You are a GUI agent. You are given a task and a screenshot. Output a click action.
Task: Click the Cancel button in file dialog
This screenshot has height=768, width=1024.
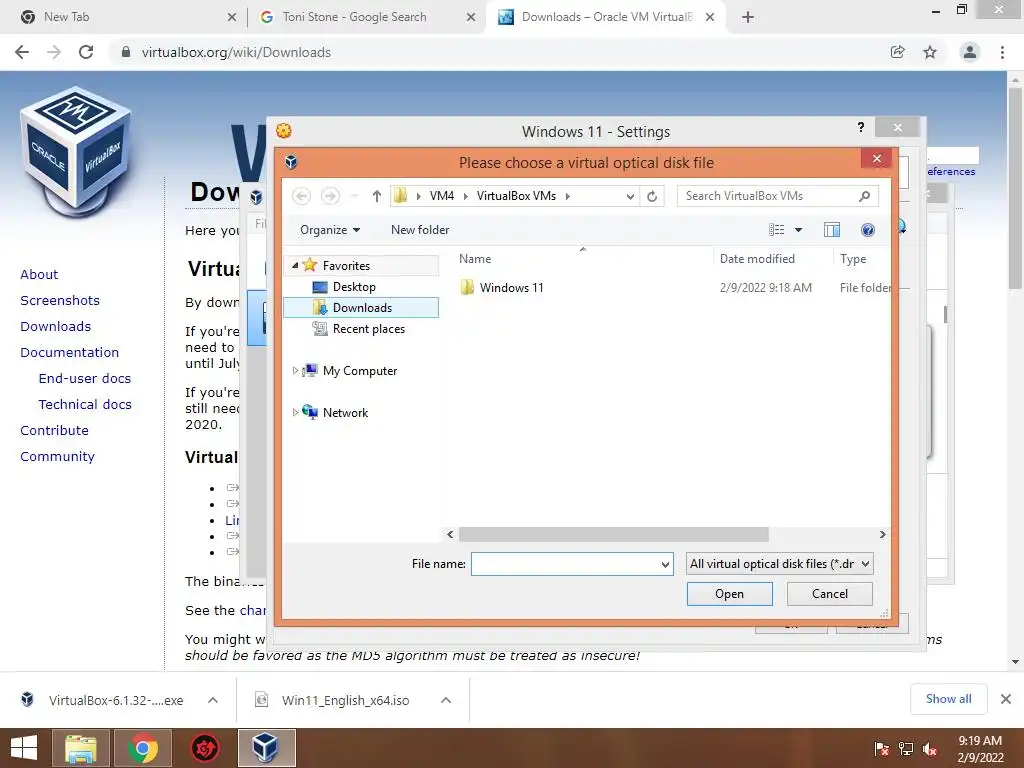point(829,594)
